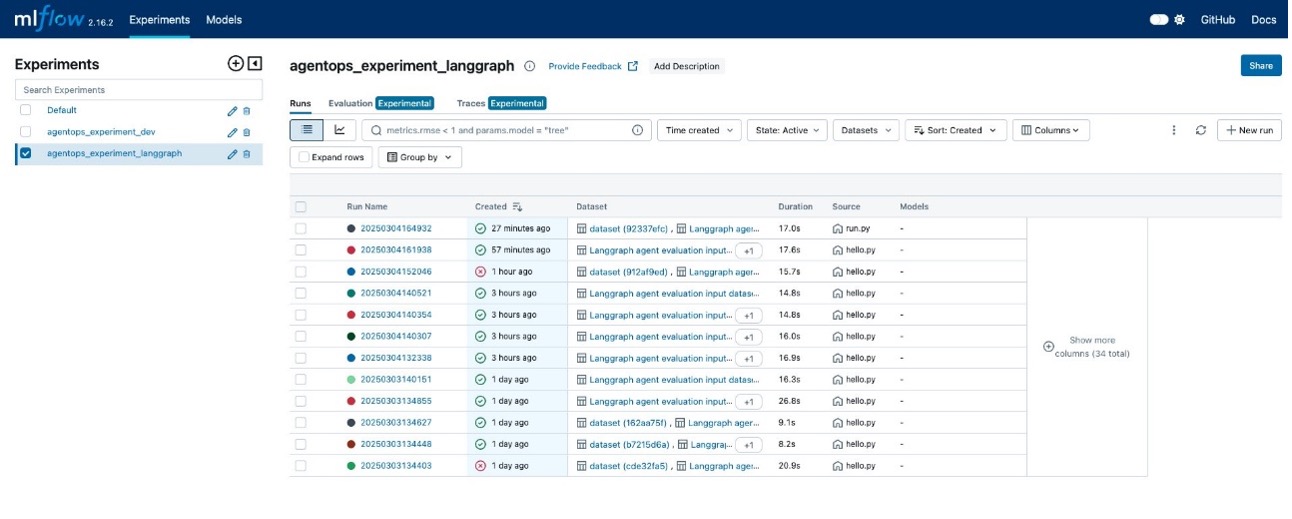Switch to chart view
Image resolution: width=1292 pixels, height=519 pixels.
point(340,130)
